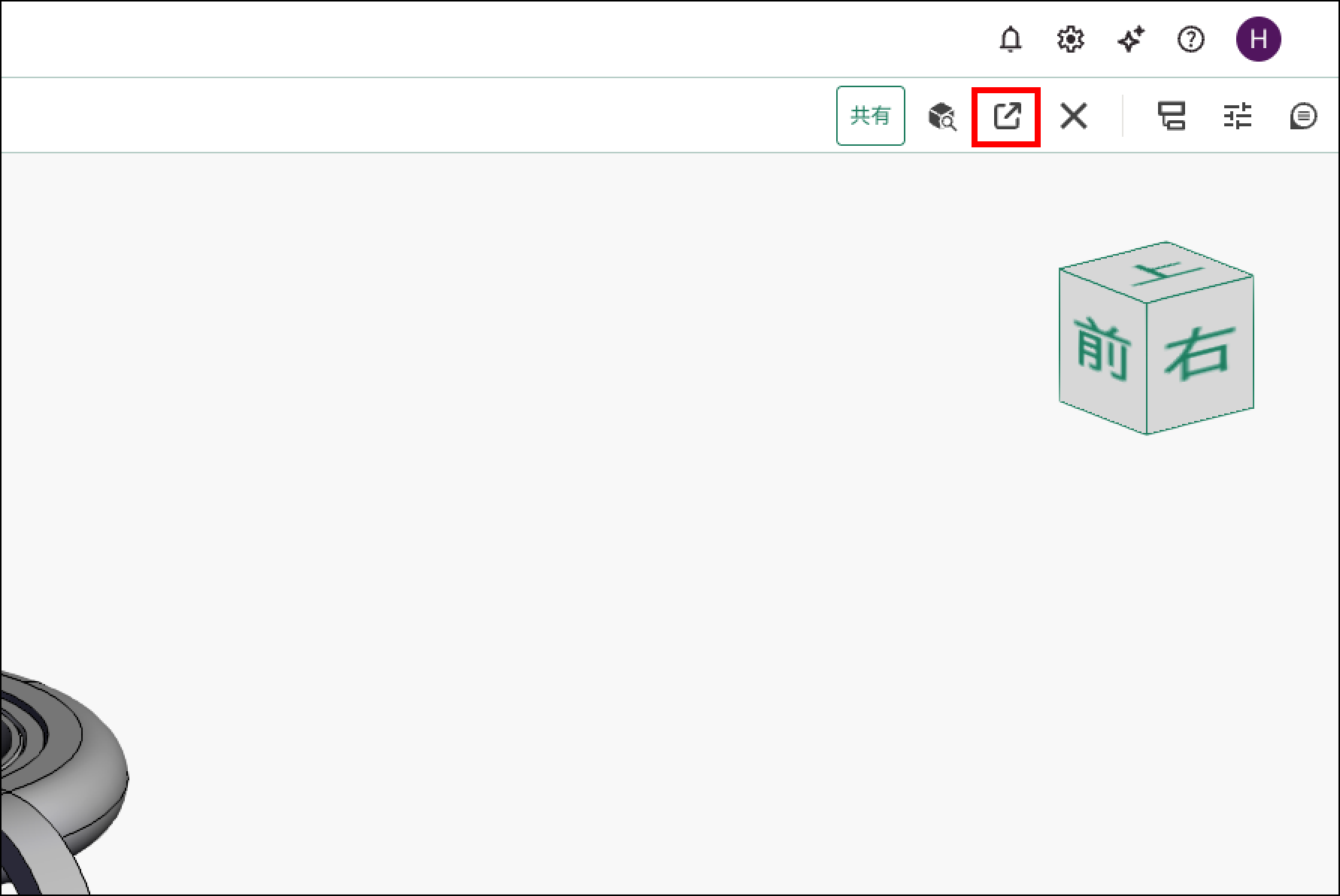Click the view cube edge between 前 and 右

[1147, 368]
